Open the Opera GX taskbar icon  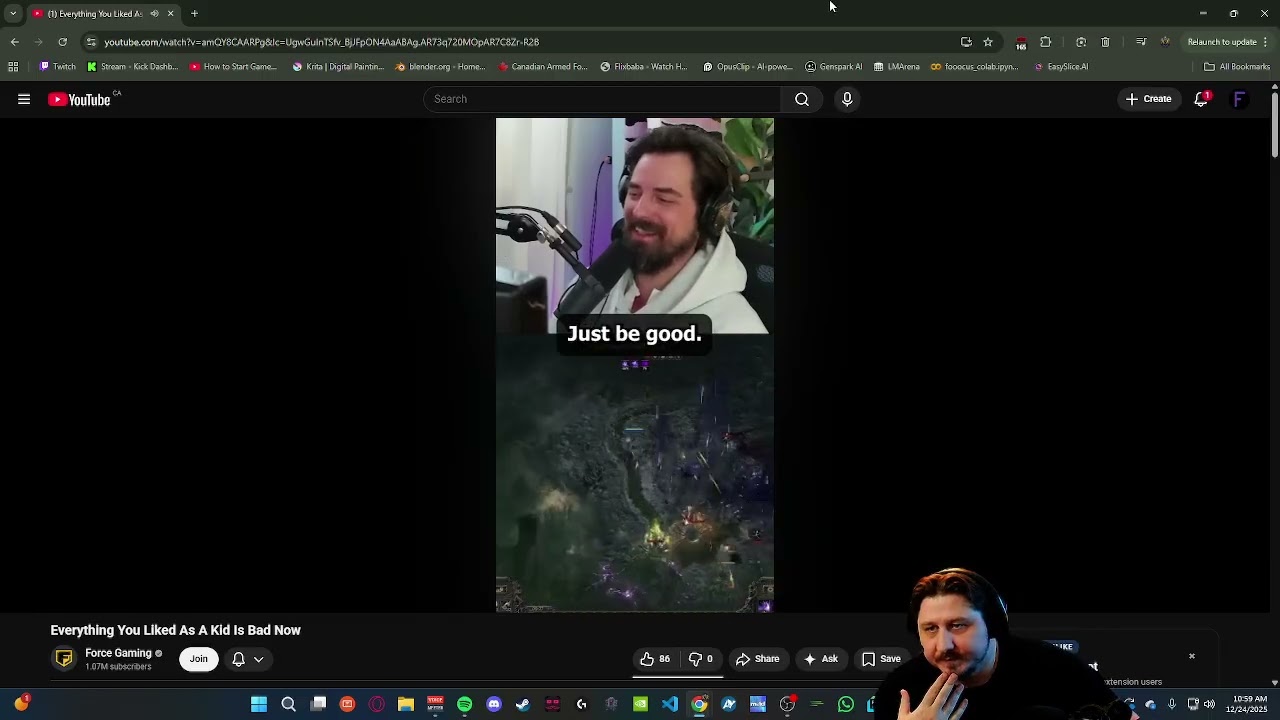(x=377, y=705)
